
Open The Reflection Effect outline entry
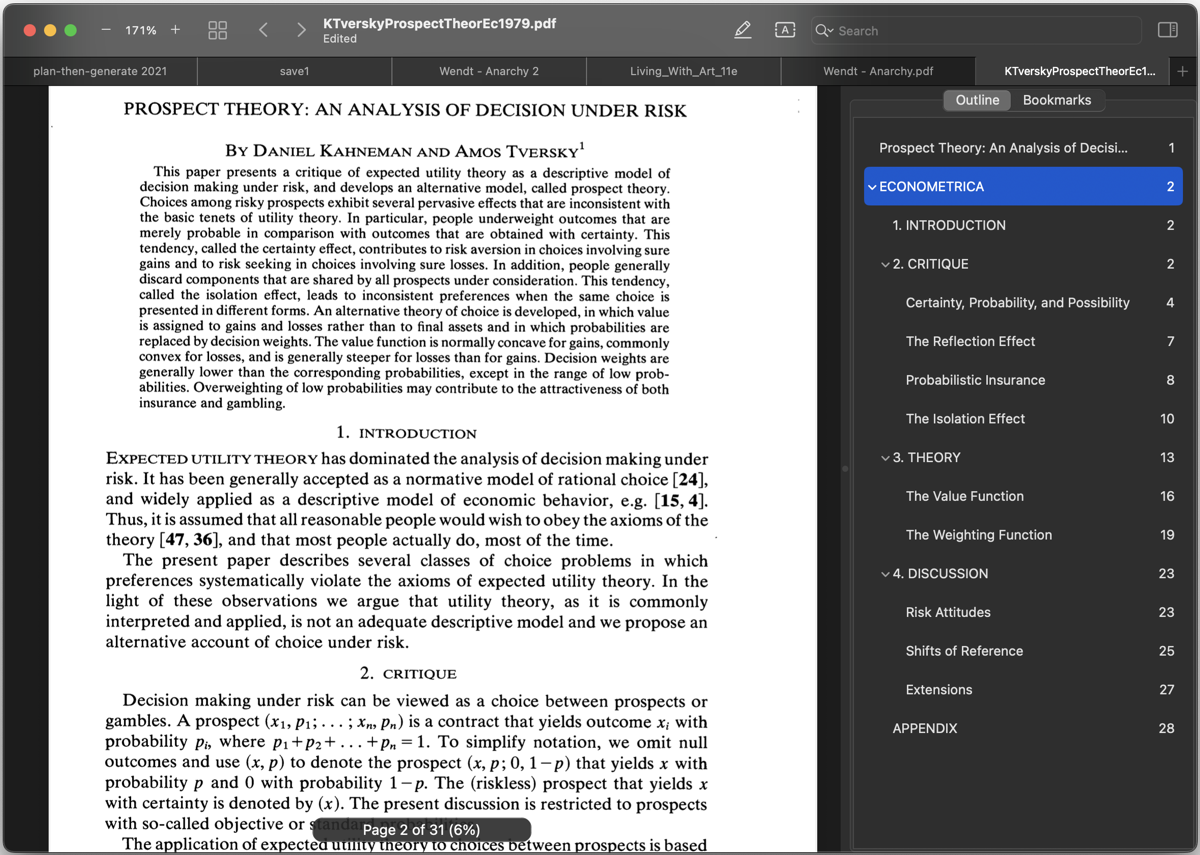point(1023,341)
